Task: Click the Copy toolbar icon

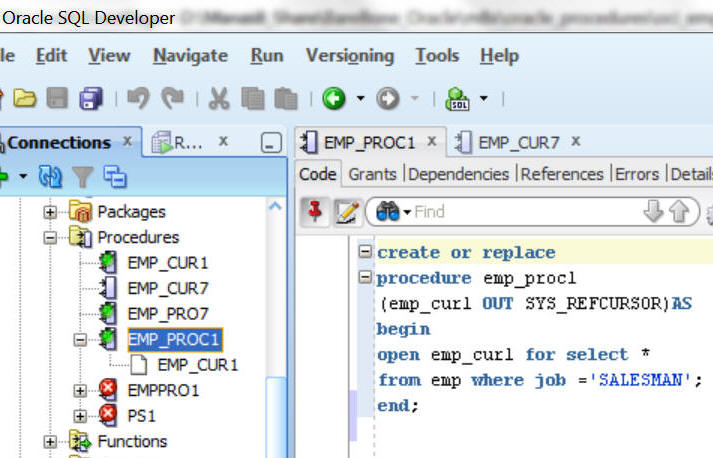Action: pyautogui.click(x=252, y=99)
